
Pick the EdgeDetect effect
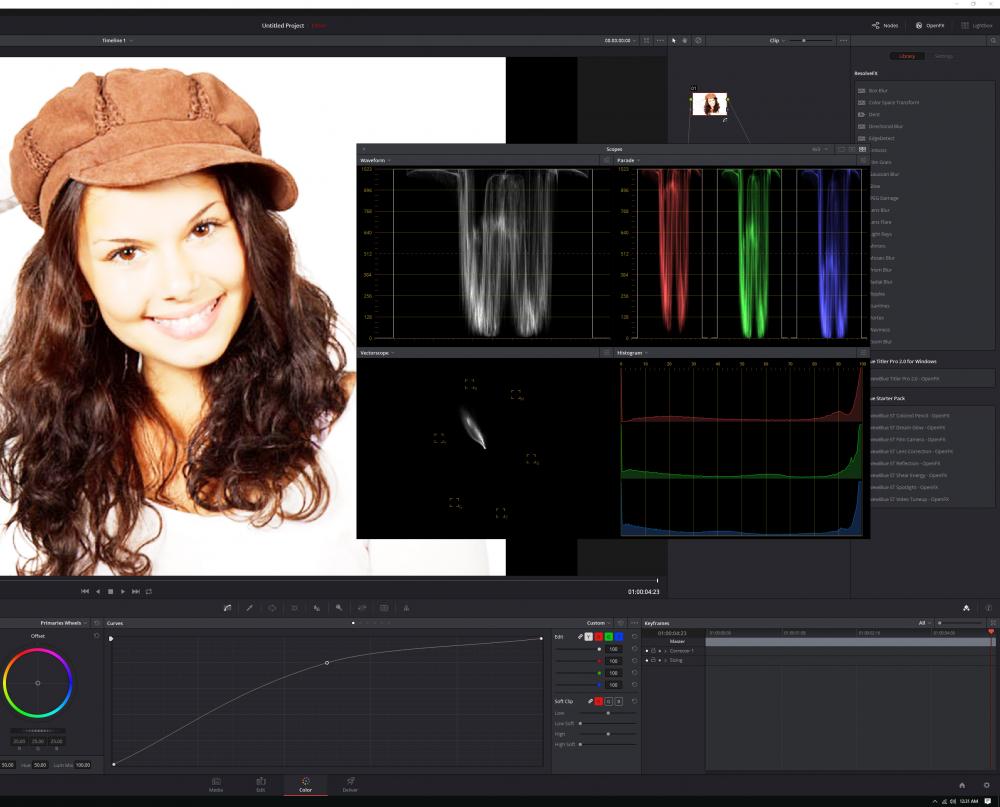click(881, 138)
